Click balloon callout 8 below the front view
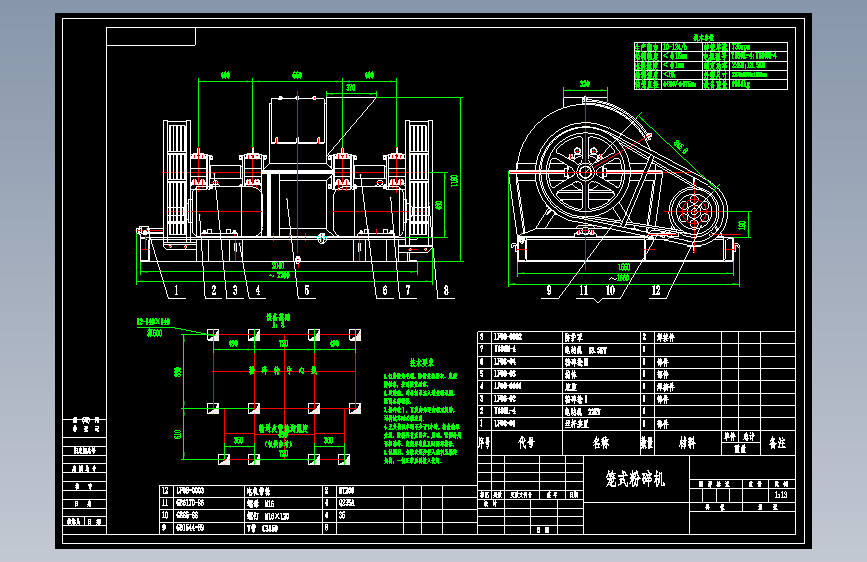Screen dimensions: 867x562 (x=446, y=290)
